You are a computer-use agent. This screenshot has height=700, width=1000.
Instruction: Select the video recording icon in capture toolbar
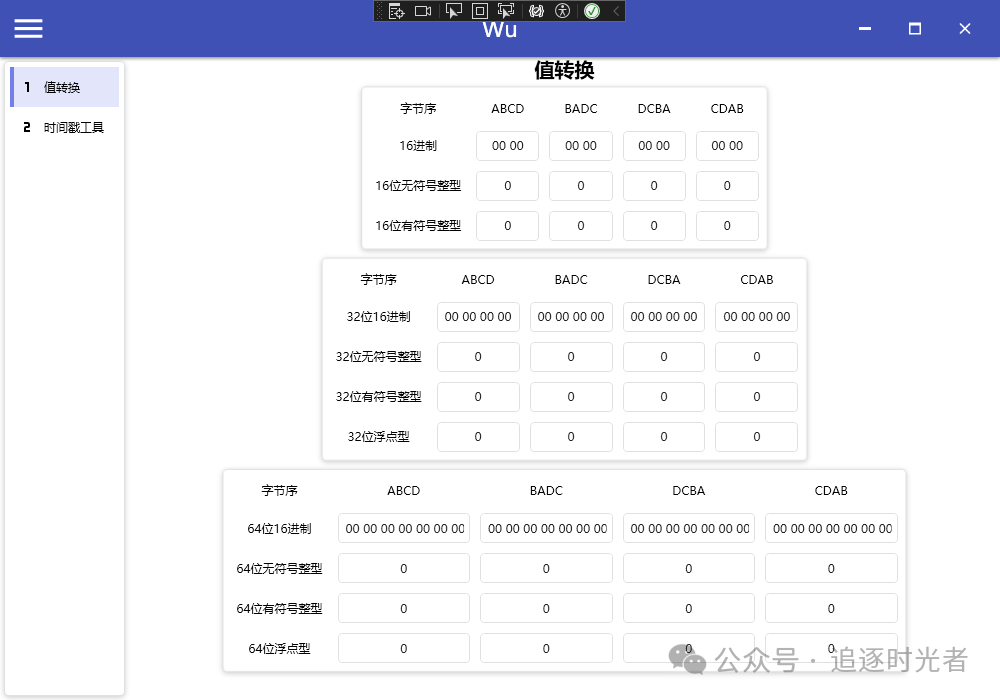point(423,11)
